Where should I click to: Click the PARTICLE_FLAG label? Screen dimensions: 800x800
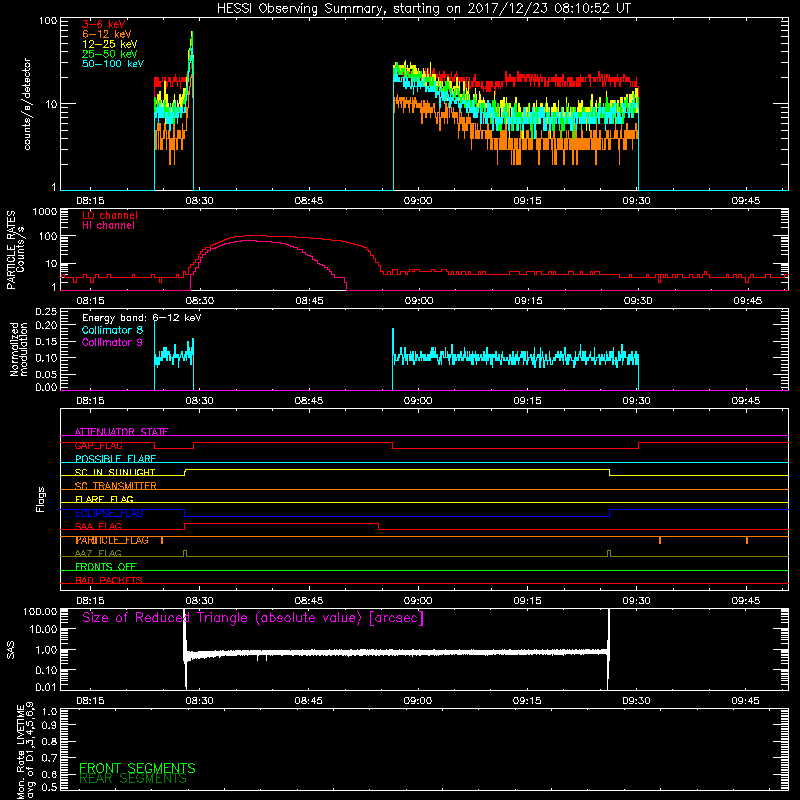[112, 540]
